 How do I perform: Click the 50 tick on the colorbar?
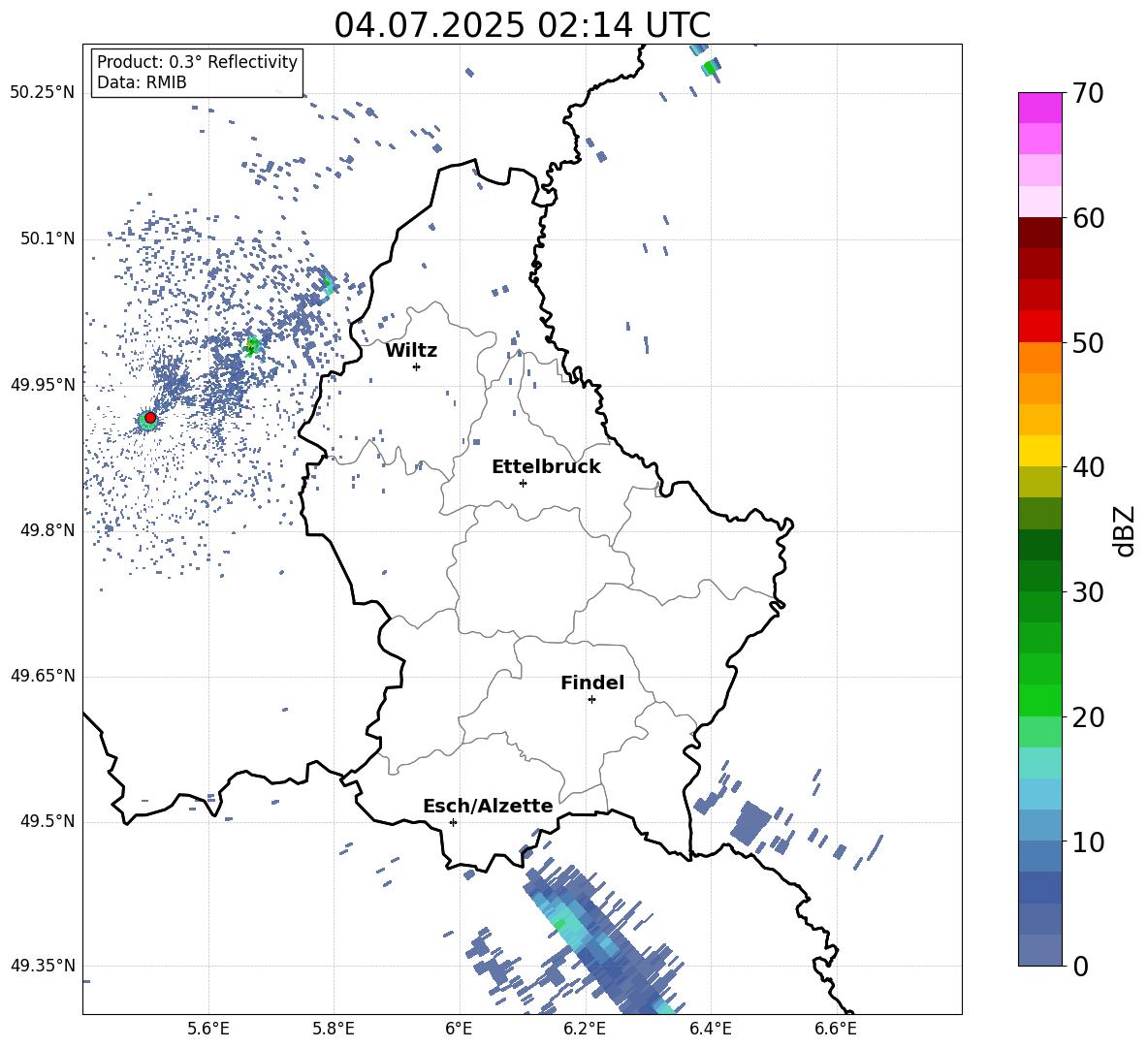[x=1088, y=343]
